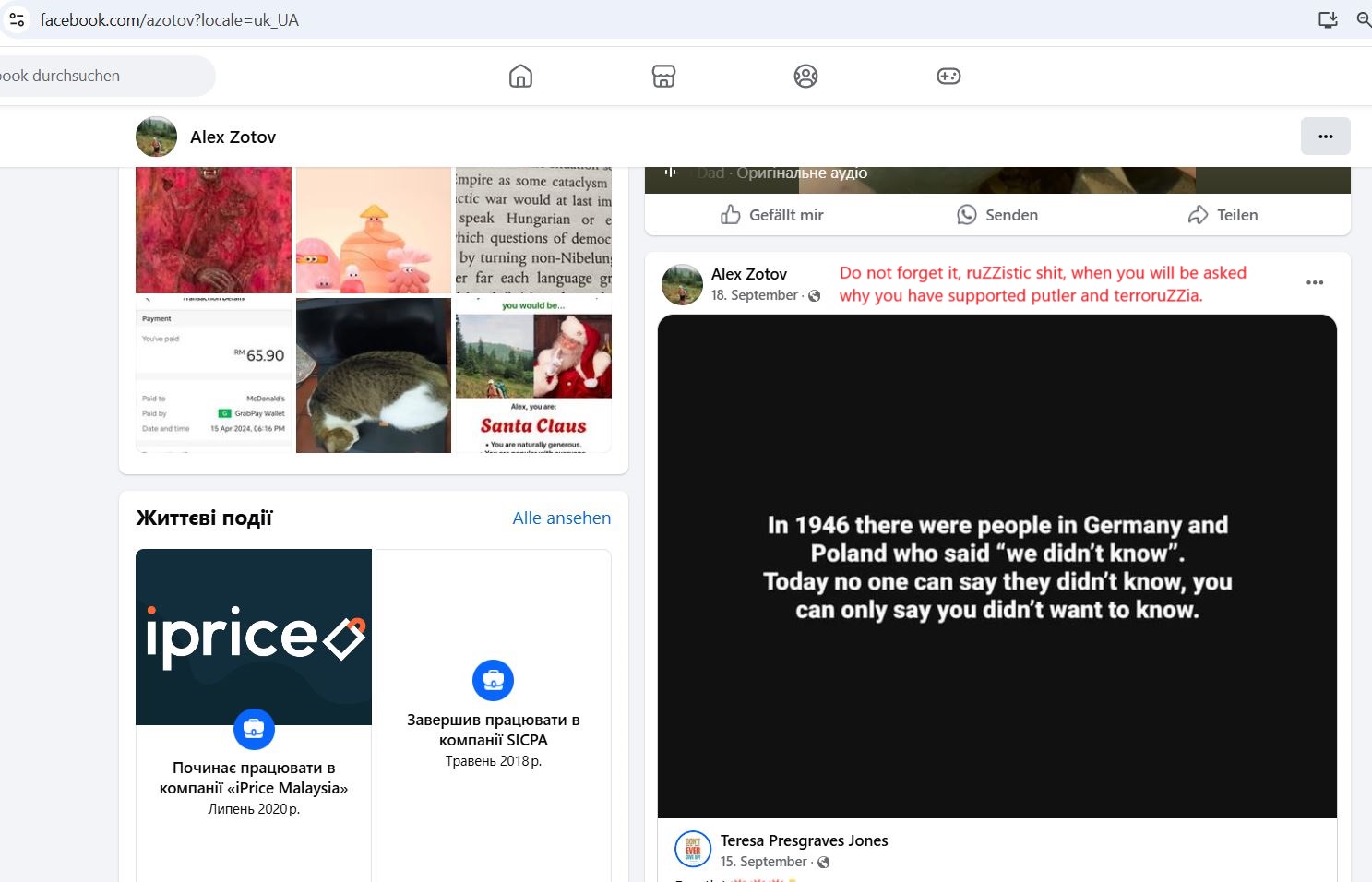
Task: Click the browser address bar URL
Action: pyautogui.click(x=170, y=19)
